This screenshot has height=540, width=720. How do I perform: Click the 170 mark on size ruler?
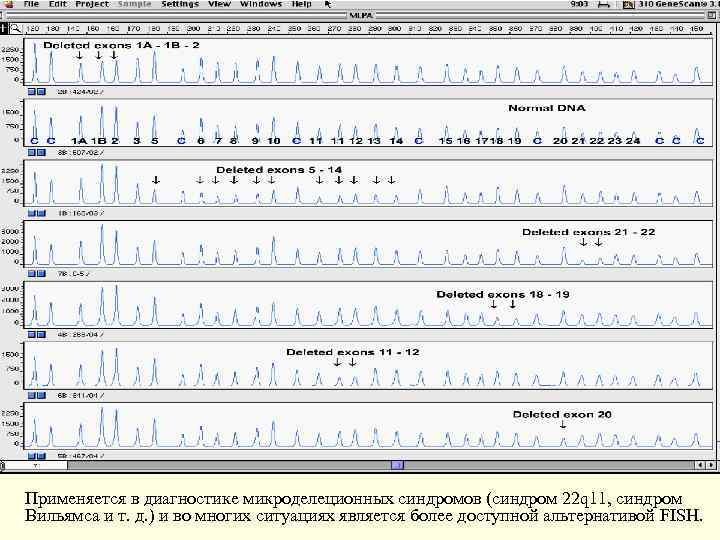(x=133, y=28)
